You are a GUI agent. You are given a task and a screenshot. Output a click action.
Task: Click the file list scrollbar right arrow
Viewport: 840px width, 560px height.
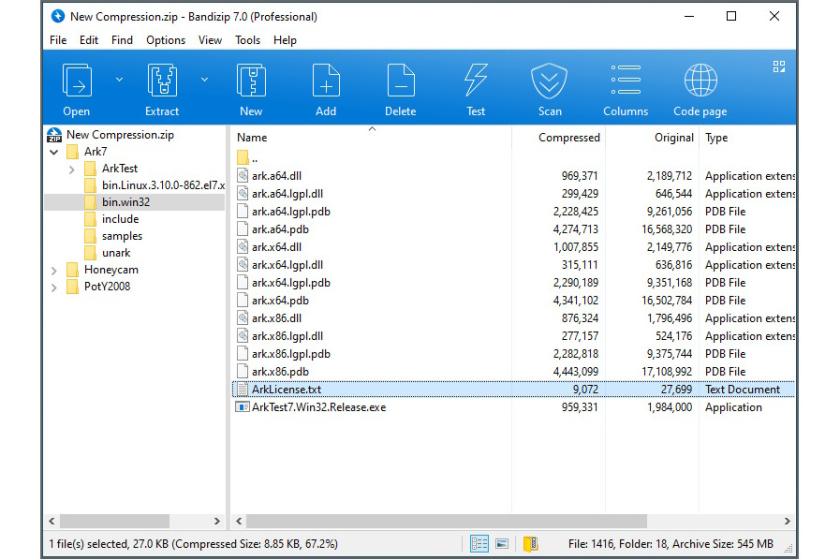787,521
